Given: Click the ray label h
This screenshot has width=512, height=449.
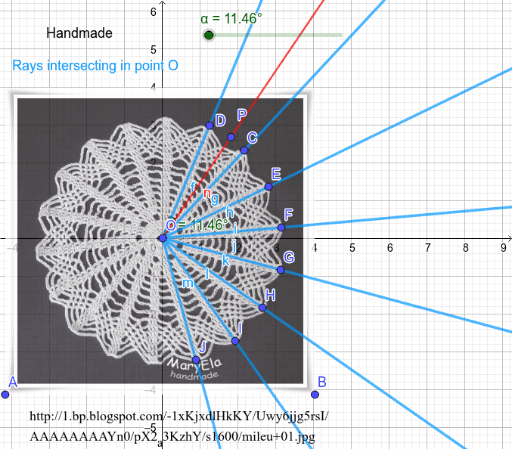Looking at the screenshot, I should click(x=230, y=212).
